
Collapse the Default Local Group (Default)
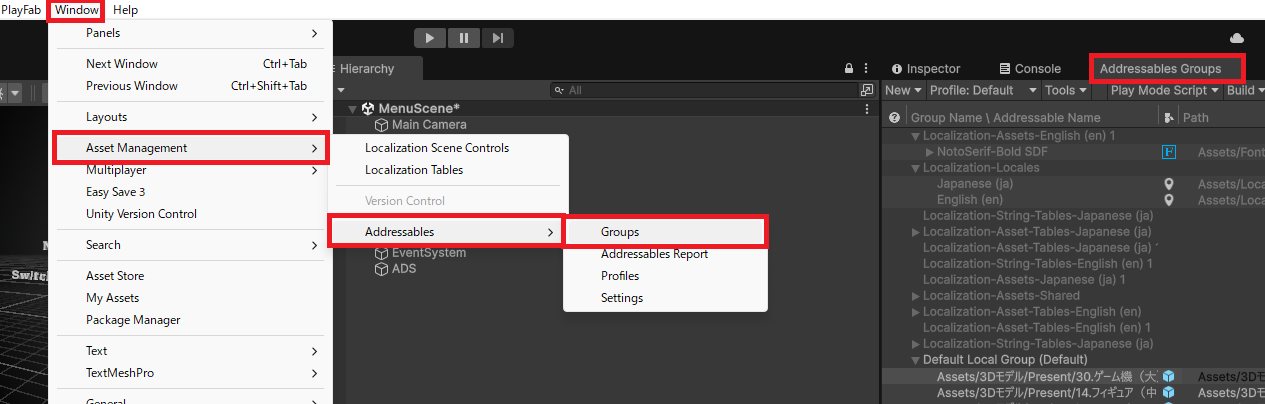tap(915, 360)
